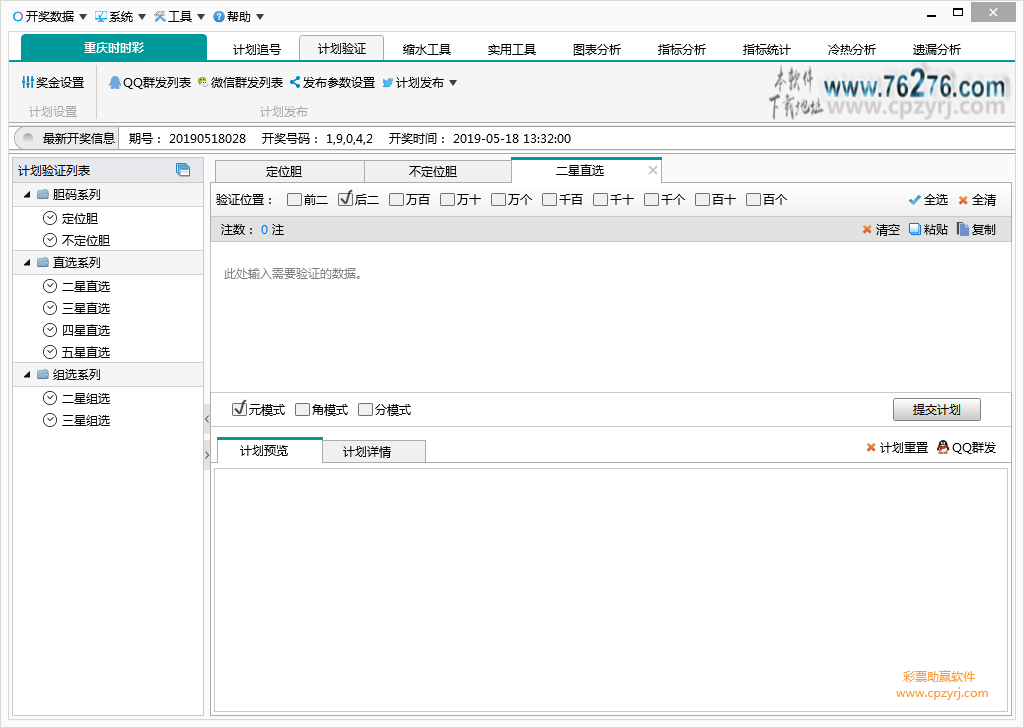Open the 系统 dropdown menu
Viewport: 1024px width, 728px height.
pyautogui.click(x=120, y=16)
